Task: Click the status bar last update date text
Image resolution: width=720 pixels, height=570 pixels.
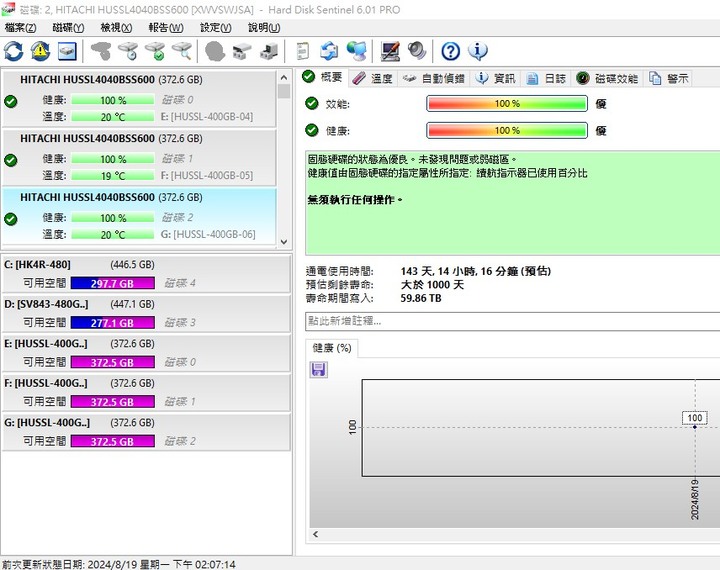Action: coord(118,564)
